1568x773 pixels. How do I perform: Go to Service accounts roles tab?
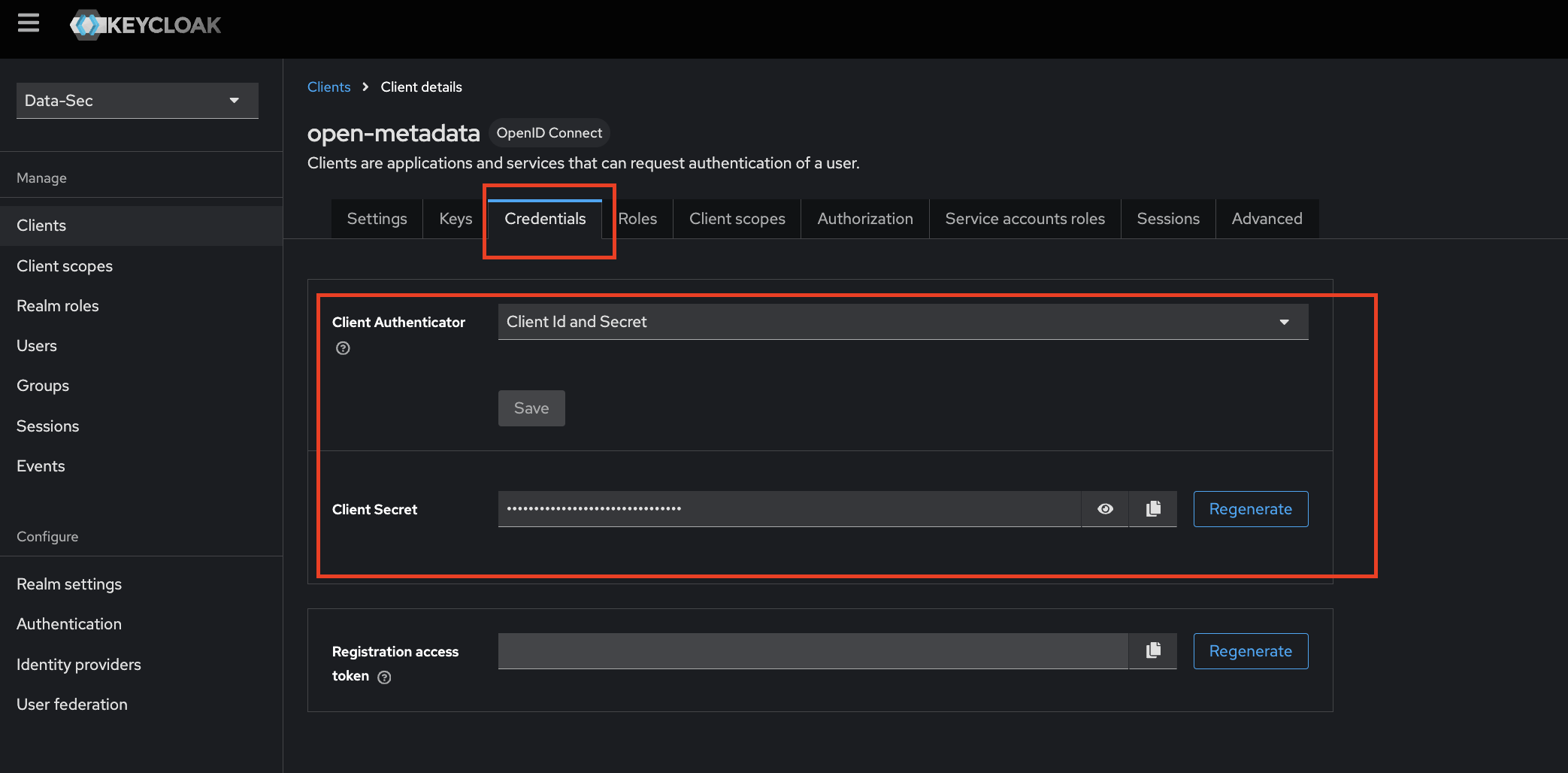[x=1025, y=219]
